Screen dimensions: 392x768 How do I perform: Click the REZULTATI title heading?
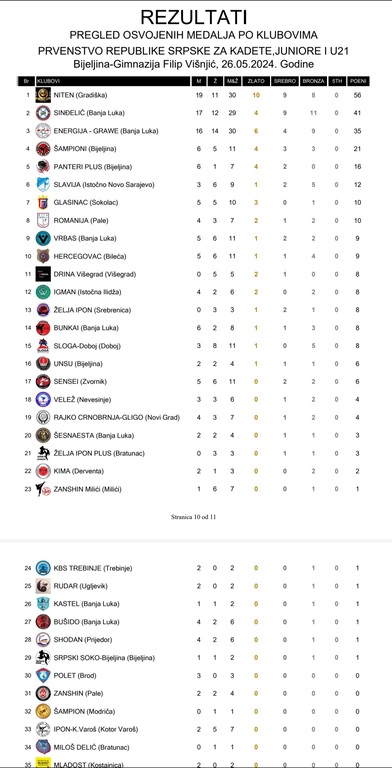(x=194, y=18)
